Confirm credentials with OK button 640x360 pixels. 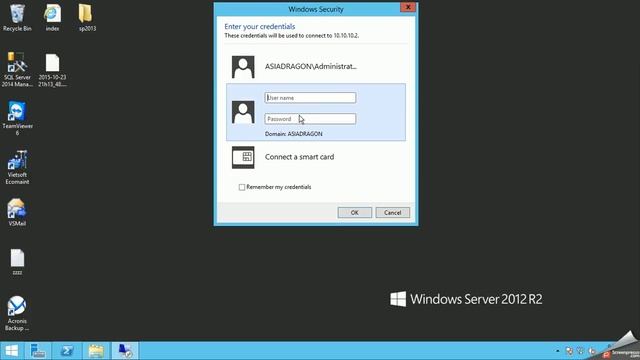(x=354, y=213)
